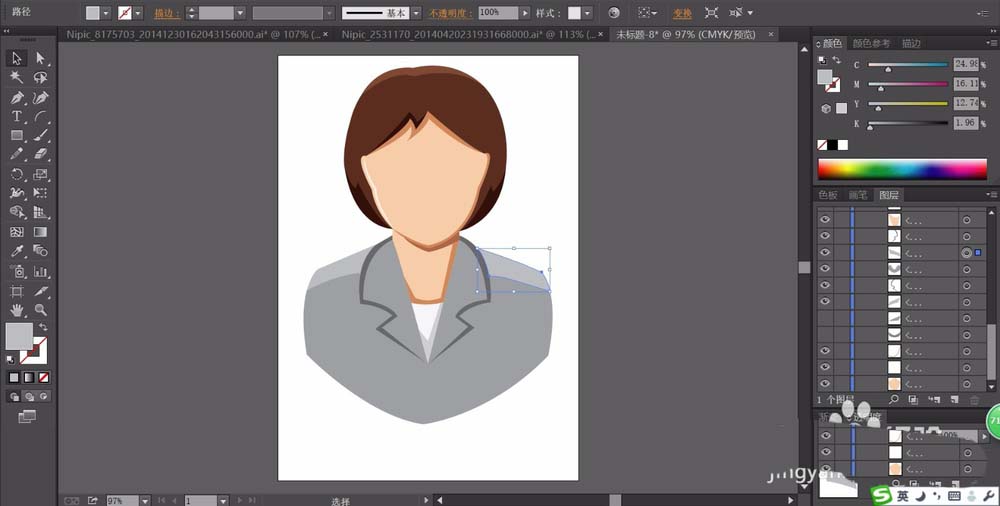Activate the Hand tool

[x=17, y=310]
